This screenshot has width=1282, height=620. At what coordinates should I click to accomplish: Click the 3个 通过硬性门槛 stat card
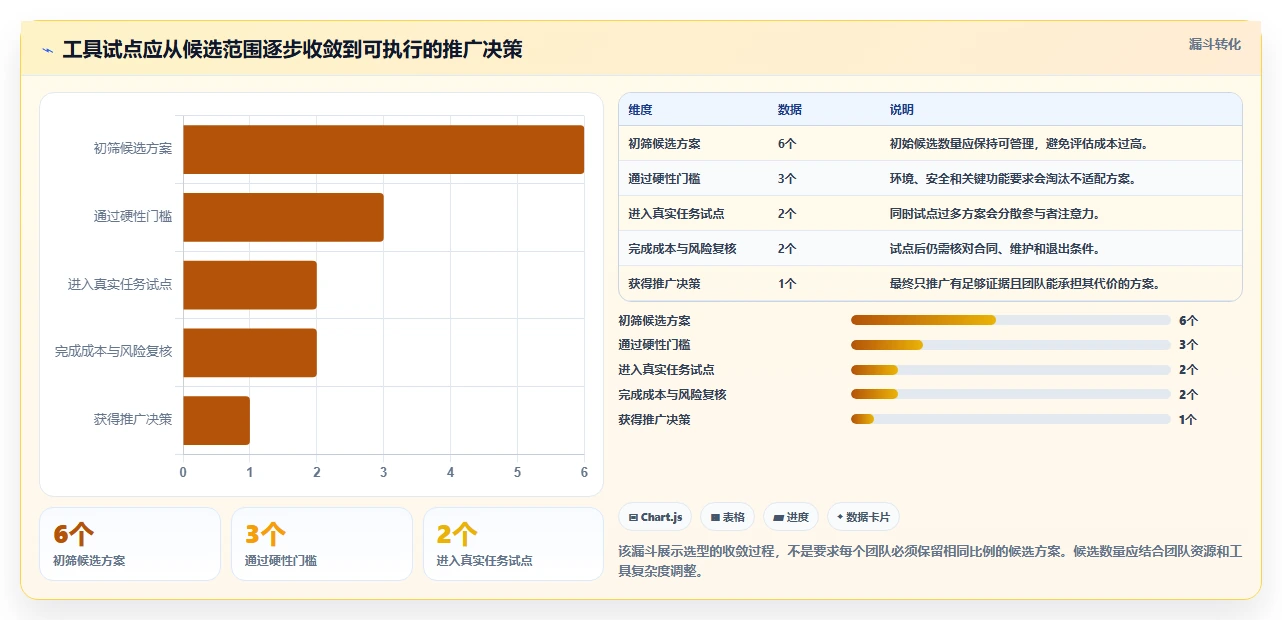tap(322, 544)
